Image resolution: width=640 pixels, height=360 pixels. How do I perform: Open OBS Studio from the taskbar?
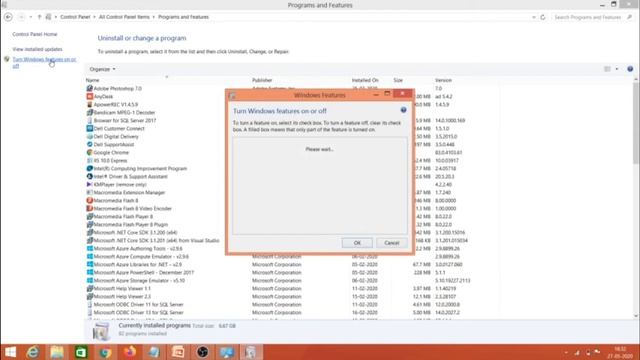coord(202,352)
